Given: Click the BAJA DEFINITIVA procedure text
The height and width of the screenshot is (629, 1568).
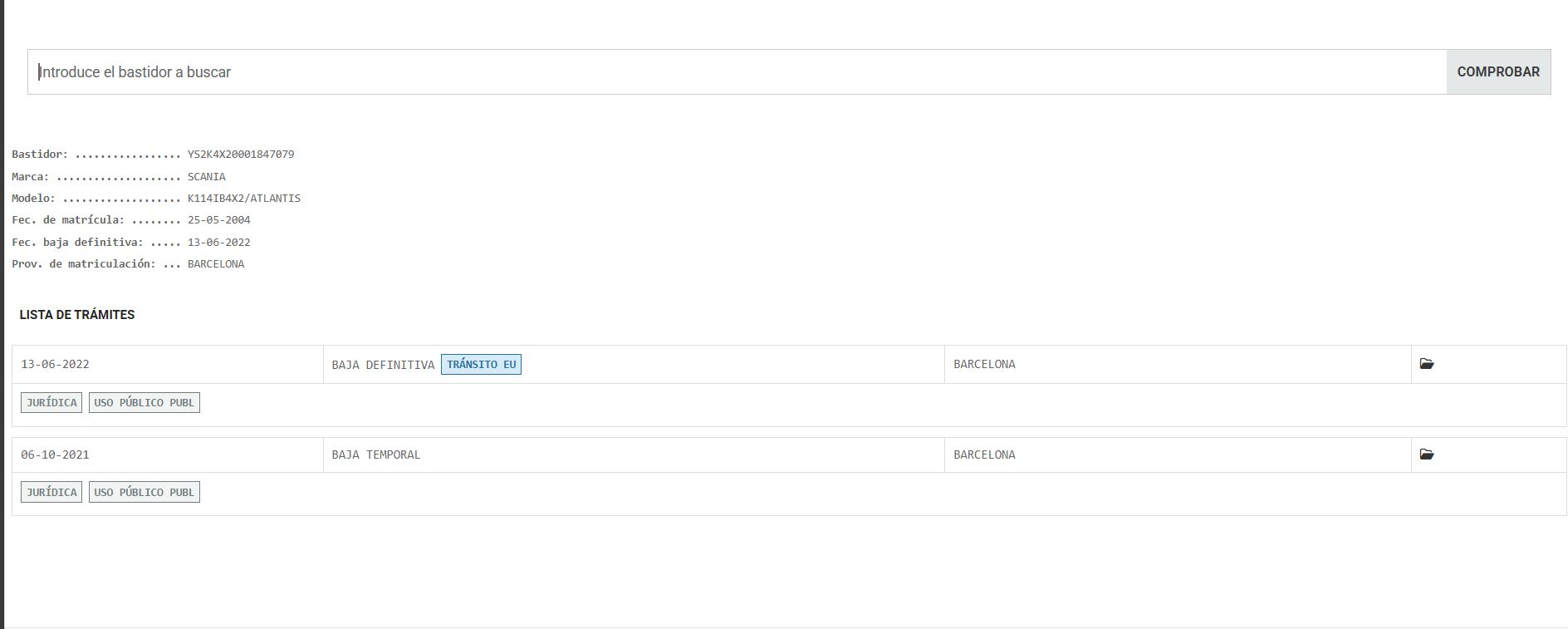Looking at the screenshot, I should click(x=383, y=365).
